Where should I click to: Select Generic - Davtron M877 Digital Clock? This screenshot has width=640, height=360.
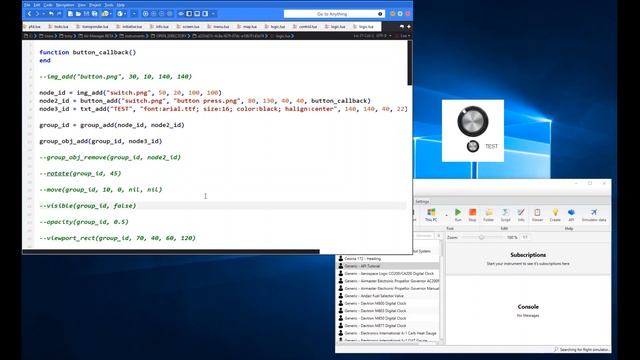coord(388,326)
